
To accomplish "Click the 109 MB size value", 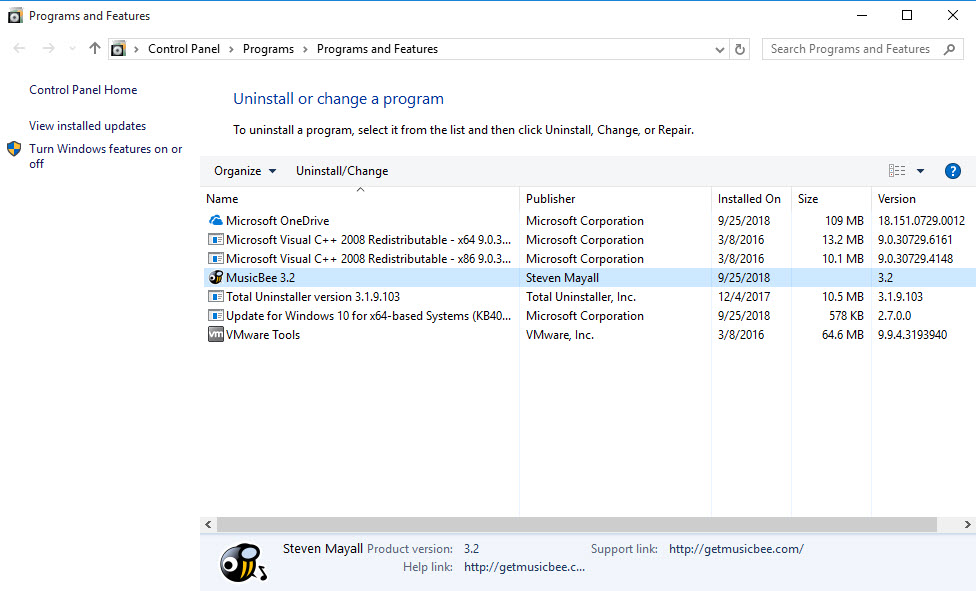I will pyautogui.click(x=844, y=220).
